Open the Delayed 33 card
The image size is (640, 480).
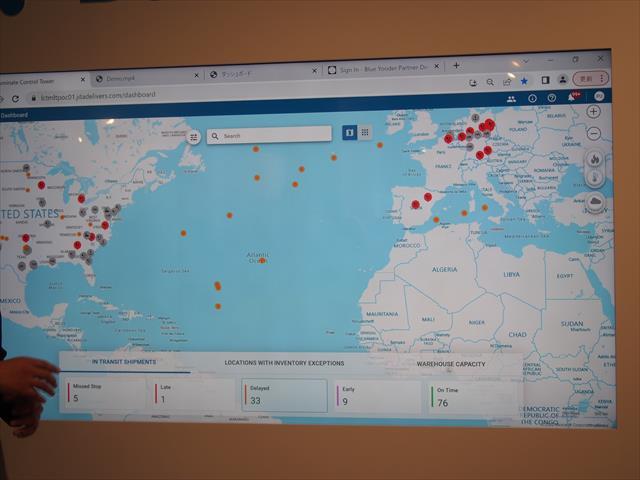[284, 395]
